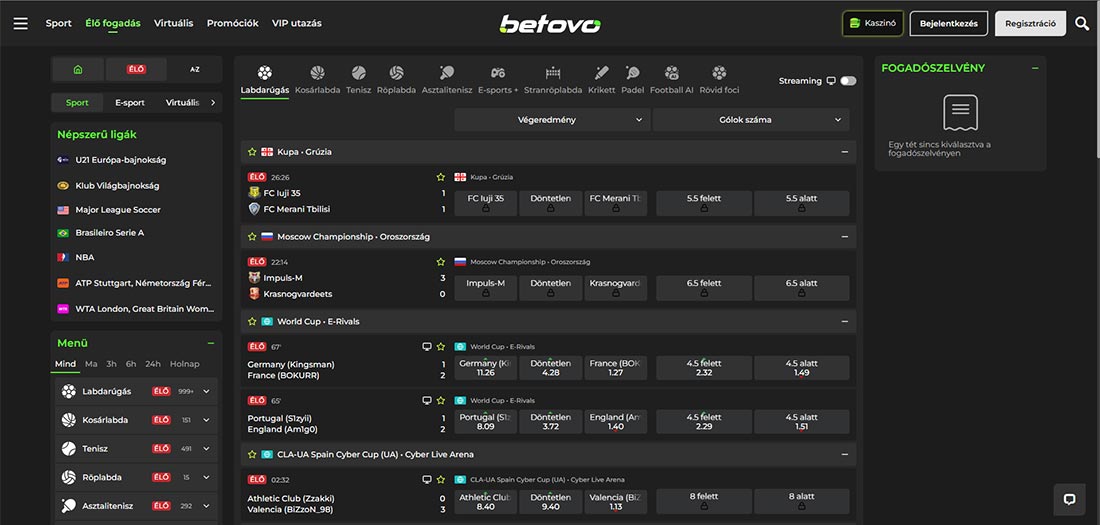Bet on Döntetlen at 4.28
The height and width of the screenshot is (525, 1100).
(551, 368)
